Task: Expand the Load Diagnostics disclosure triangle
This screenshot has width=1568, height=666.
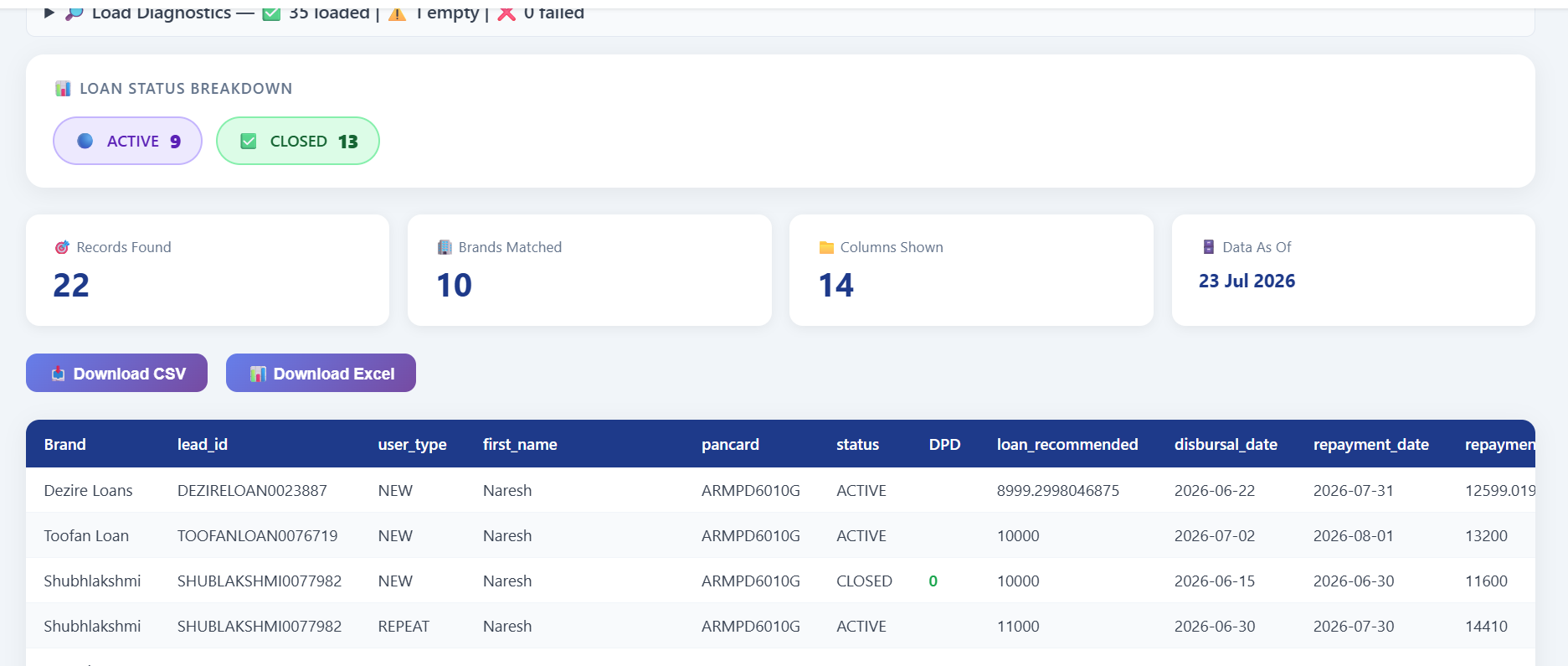Action: click(49, 13)
